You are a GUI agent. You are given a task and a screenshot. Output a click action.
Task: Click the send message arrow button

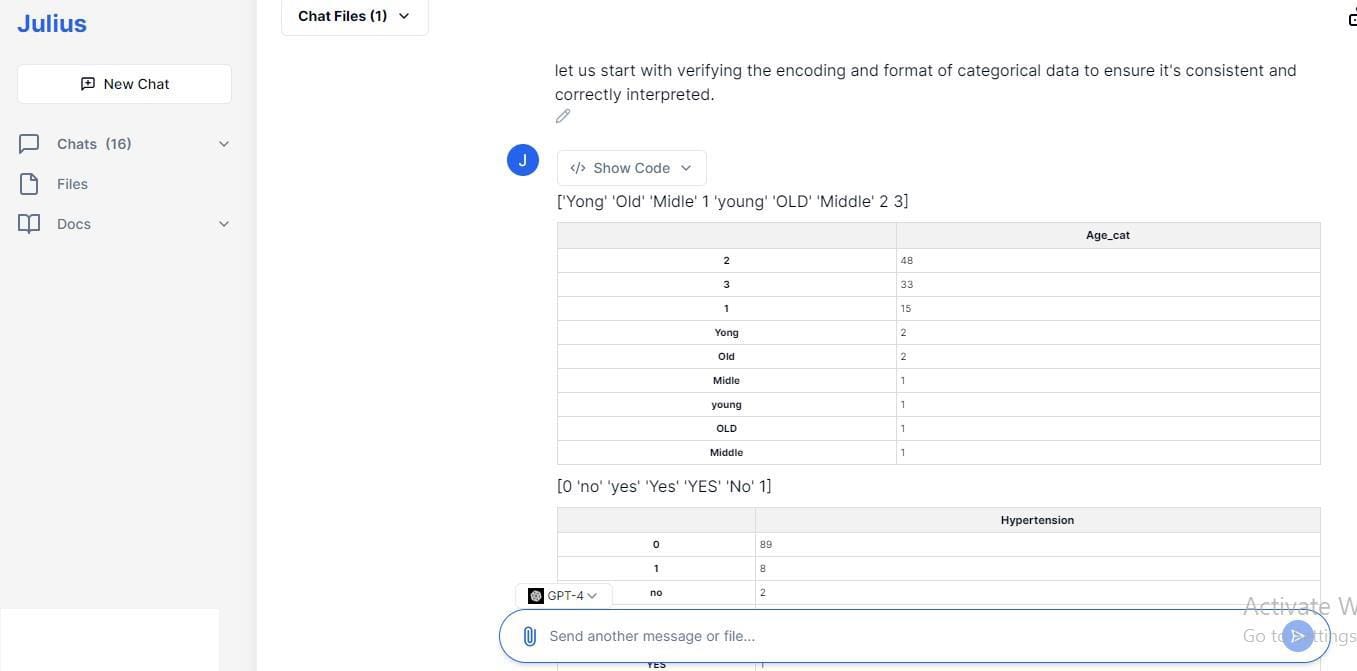[1298, 636]
